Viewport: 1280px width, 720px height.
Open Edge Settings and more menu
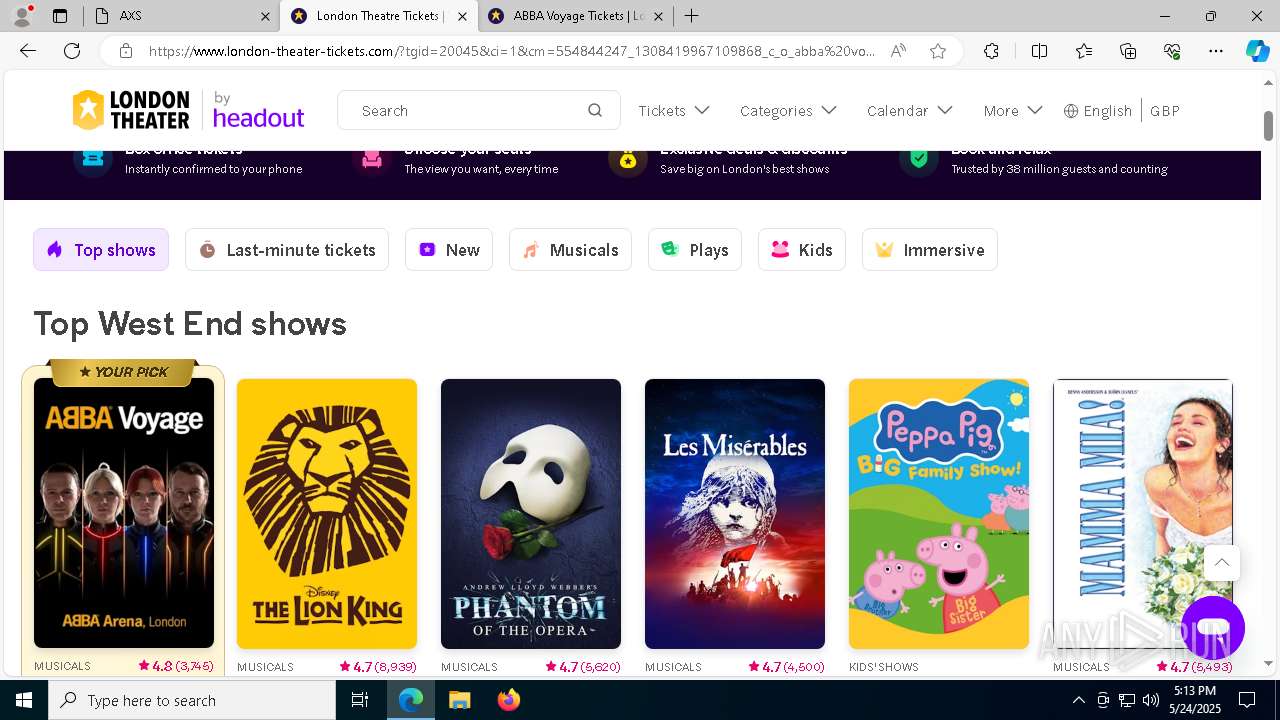(1216, 51)
